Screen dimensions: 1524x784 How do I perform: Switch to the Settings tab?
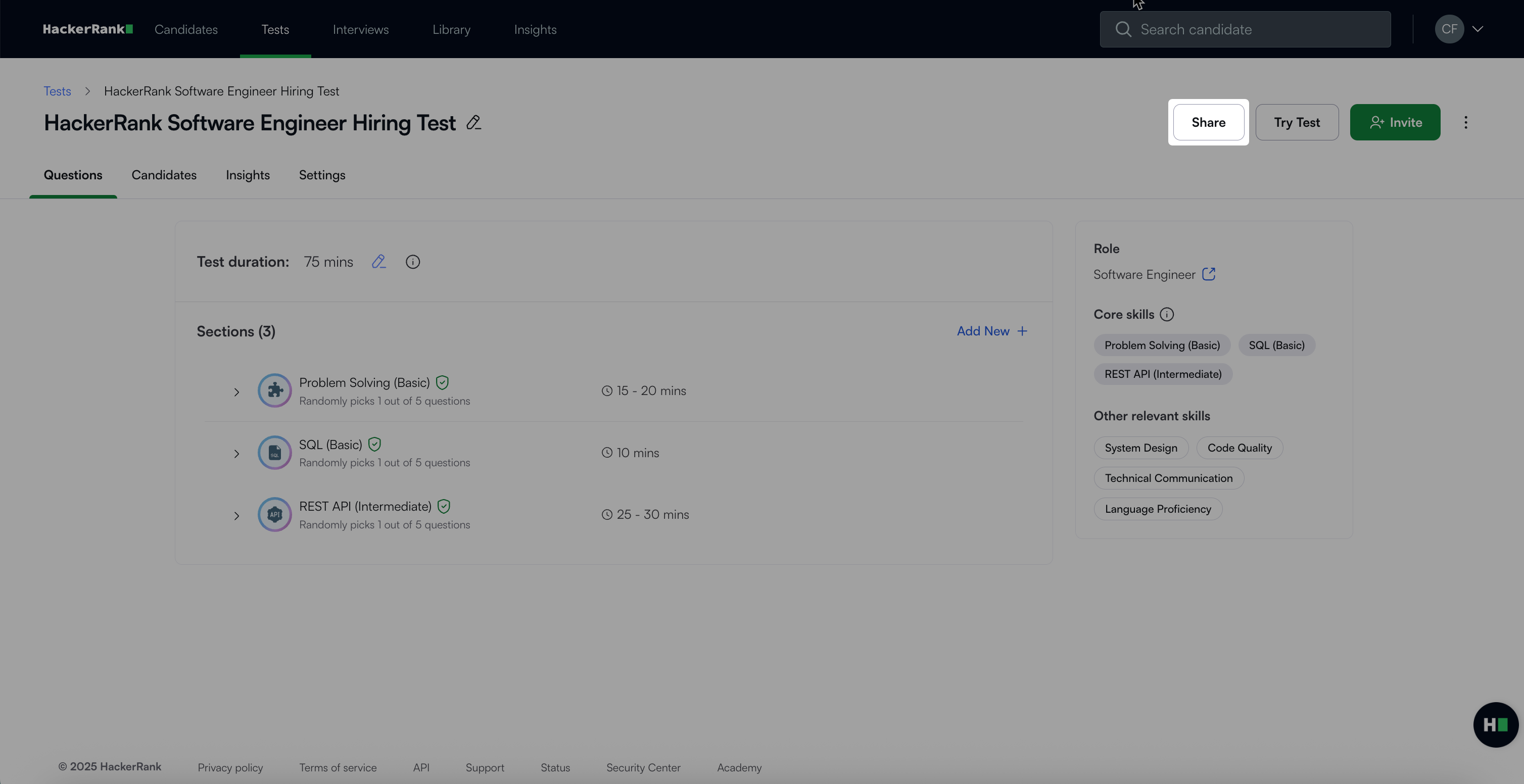coord(322,175)
